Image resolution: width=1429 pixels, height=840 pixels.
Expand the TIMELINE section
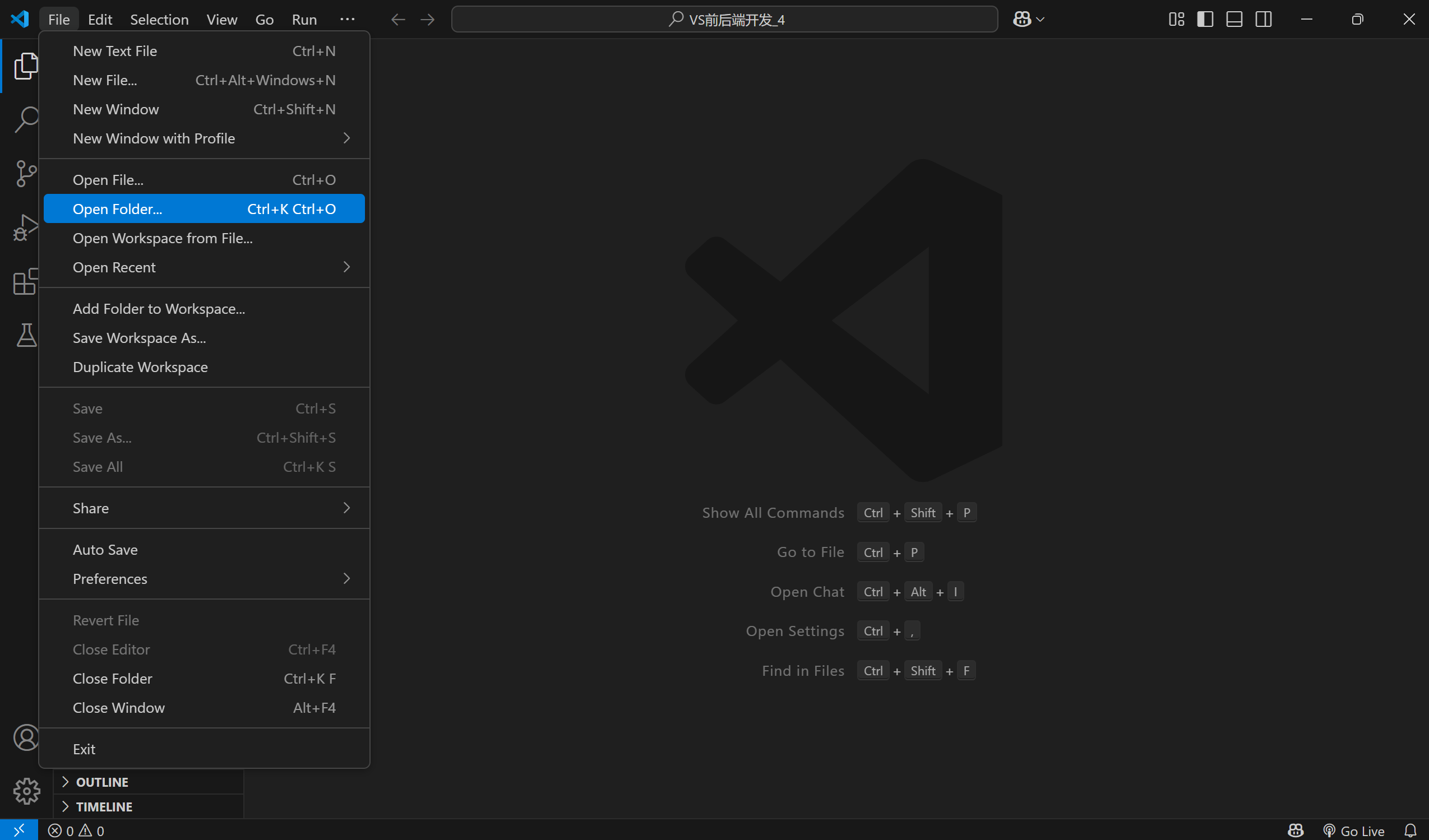click(x=104, y=806)
